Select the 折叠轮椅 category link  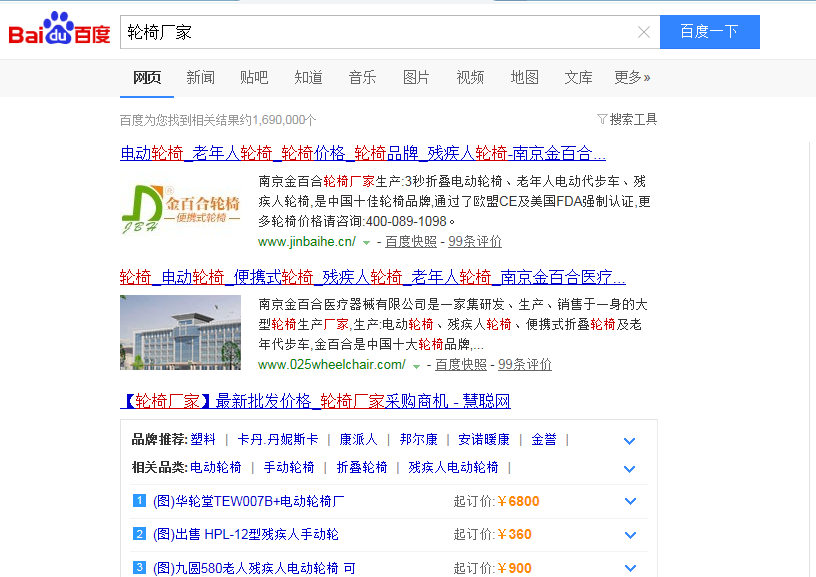point(362,467)
